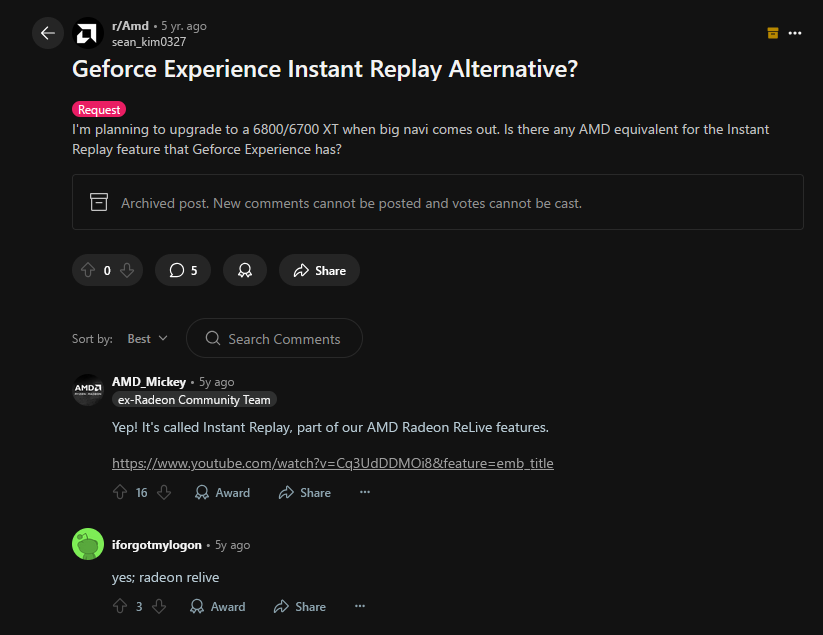
Task: Open the 5 comments button
Action: coord(183,270)
